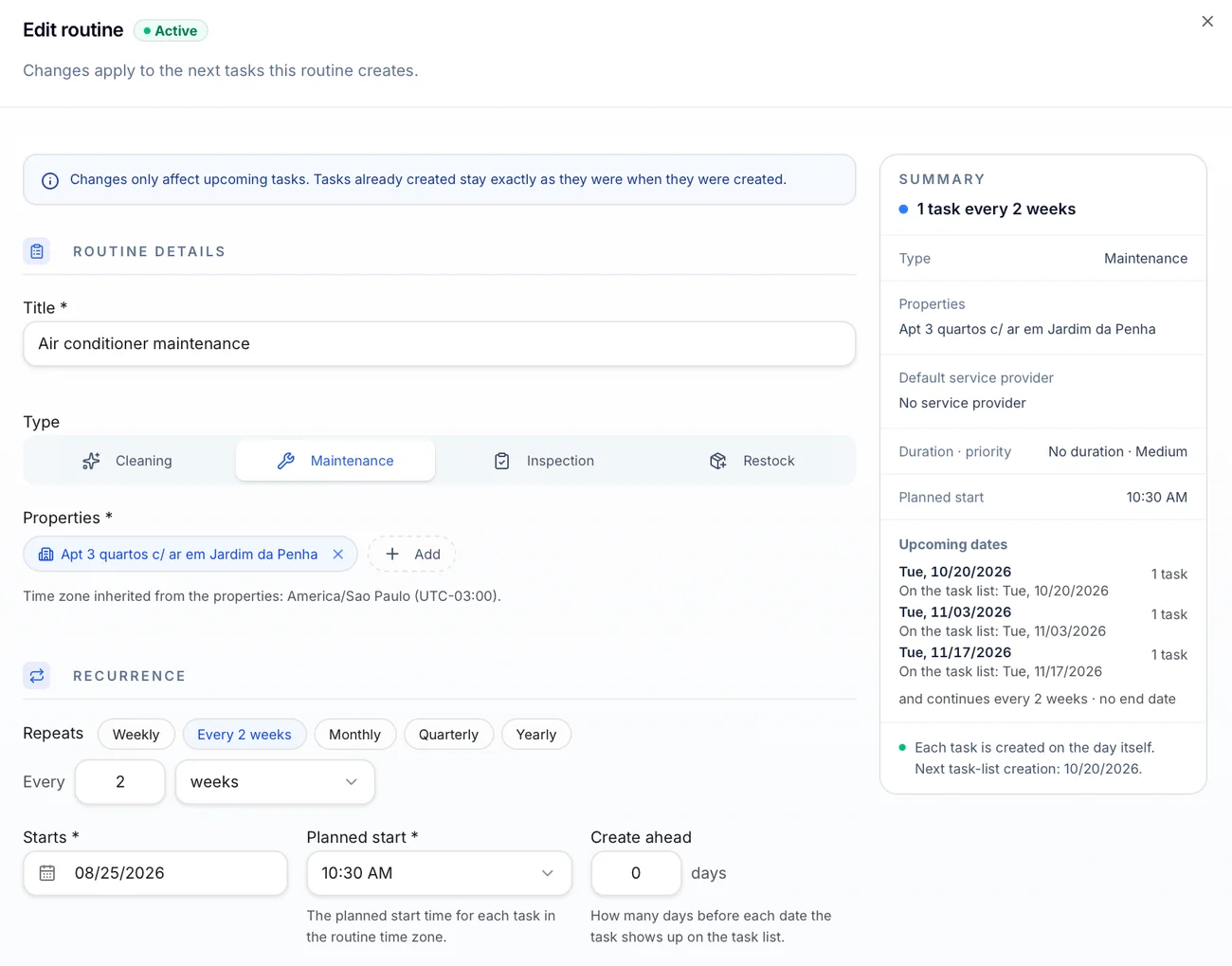1232x966 pixels.
Task: Click the info icon in the notice banner
Action: point(50,180)
